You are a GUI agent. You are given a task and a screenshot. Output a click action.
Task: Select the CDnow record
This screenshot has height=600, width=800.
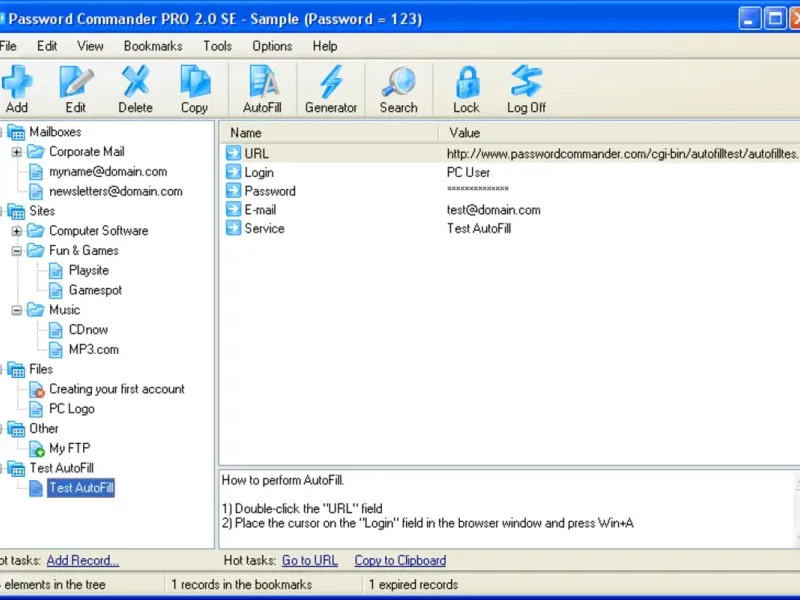click(88, 330)
